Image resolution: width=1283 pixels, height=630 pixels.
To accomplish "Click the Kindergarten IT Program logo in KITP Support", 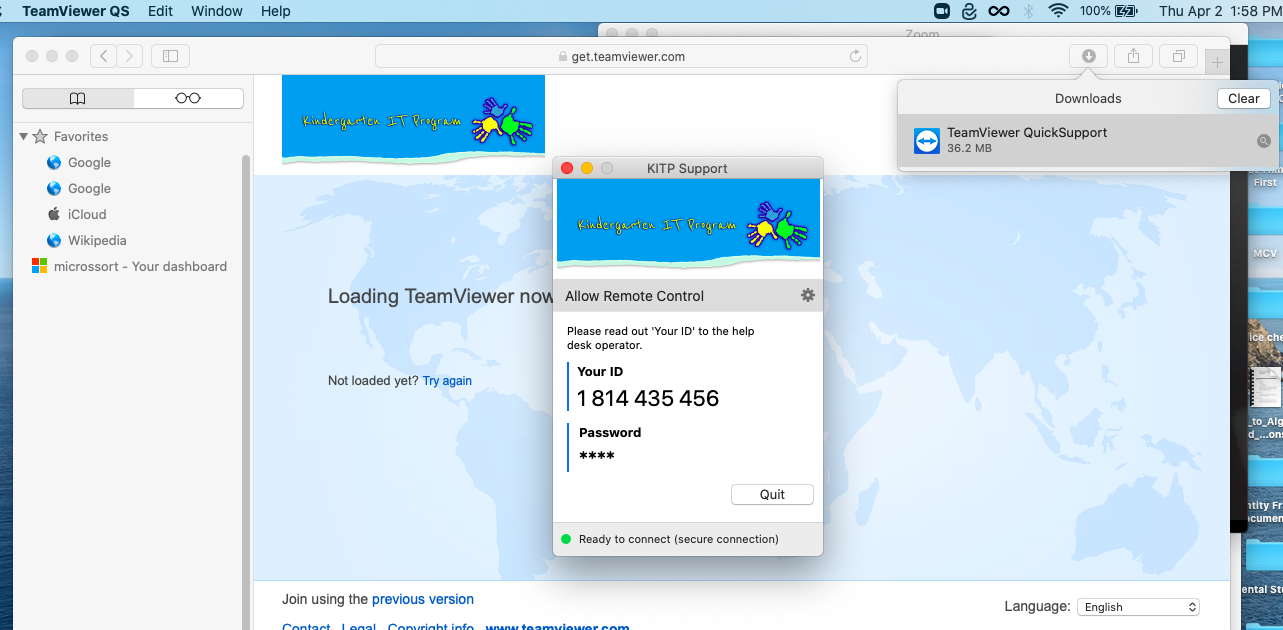I will [688, 224].
